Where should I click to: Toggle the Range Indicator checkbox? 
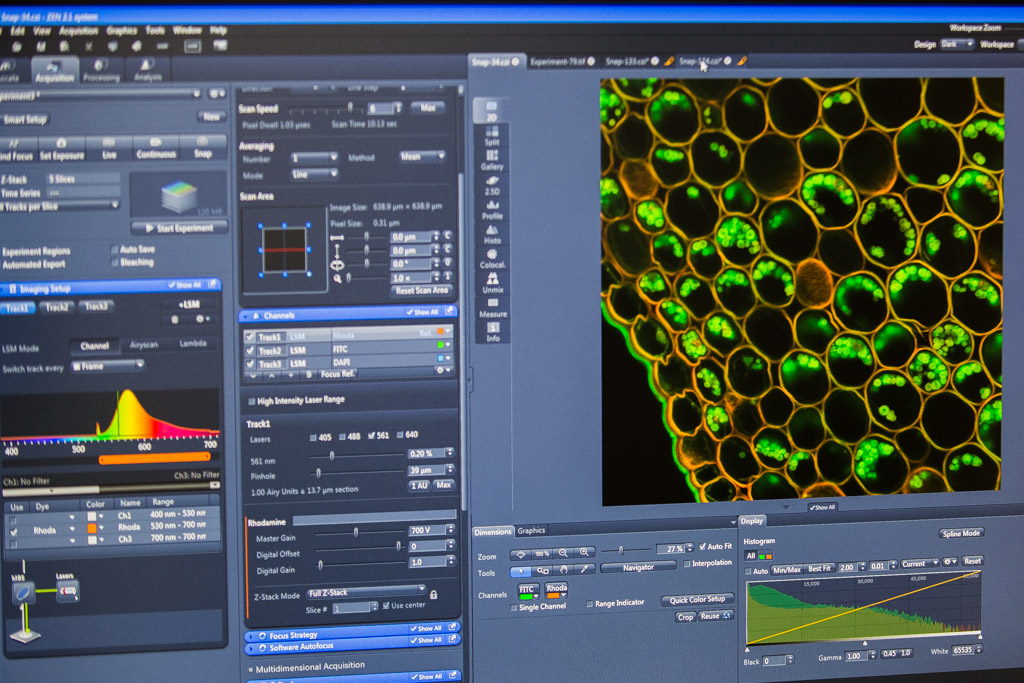coord(590,604)
